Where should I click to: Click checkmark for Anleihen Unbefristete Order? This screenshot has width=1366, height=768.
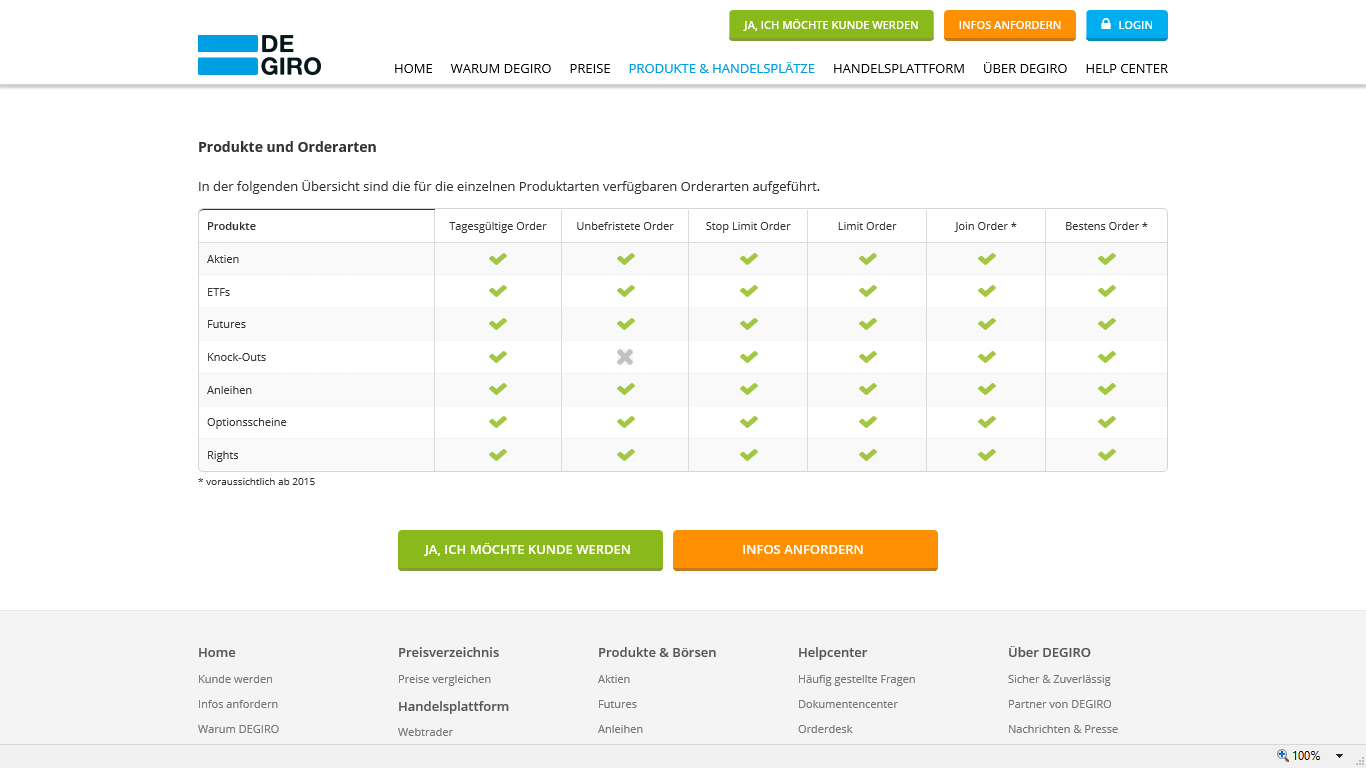tap(625, 390)
